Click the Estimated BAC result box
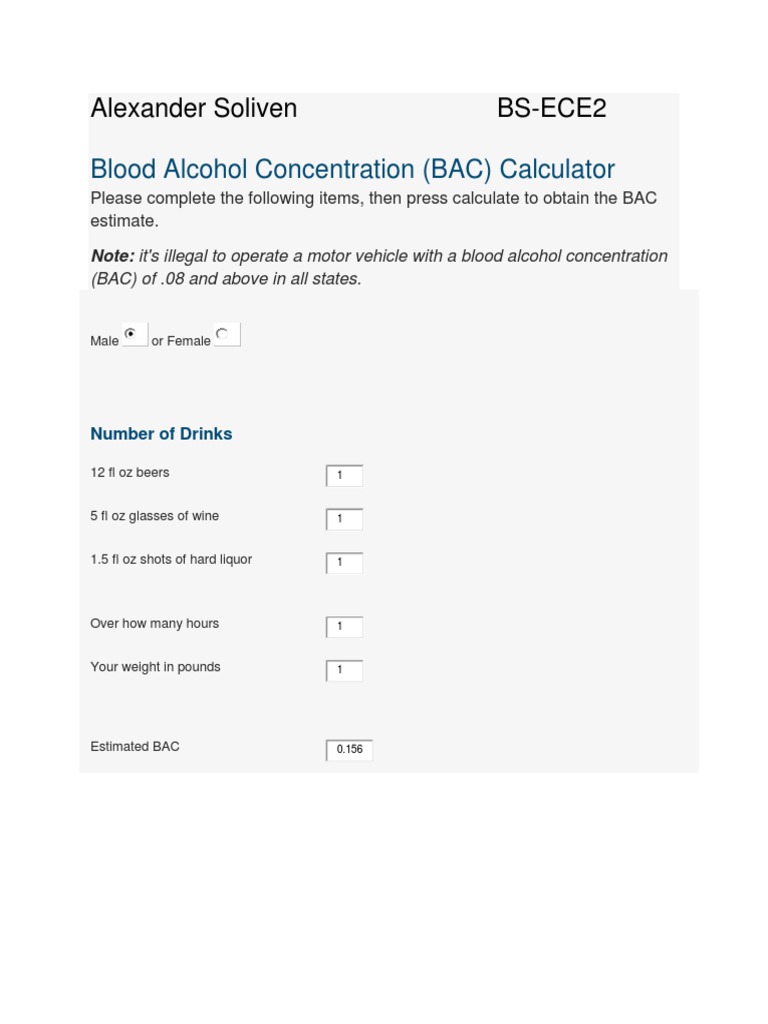The height and width of the screenshot is (1024, 768). (349, 749)
